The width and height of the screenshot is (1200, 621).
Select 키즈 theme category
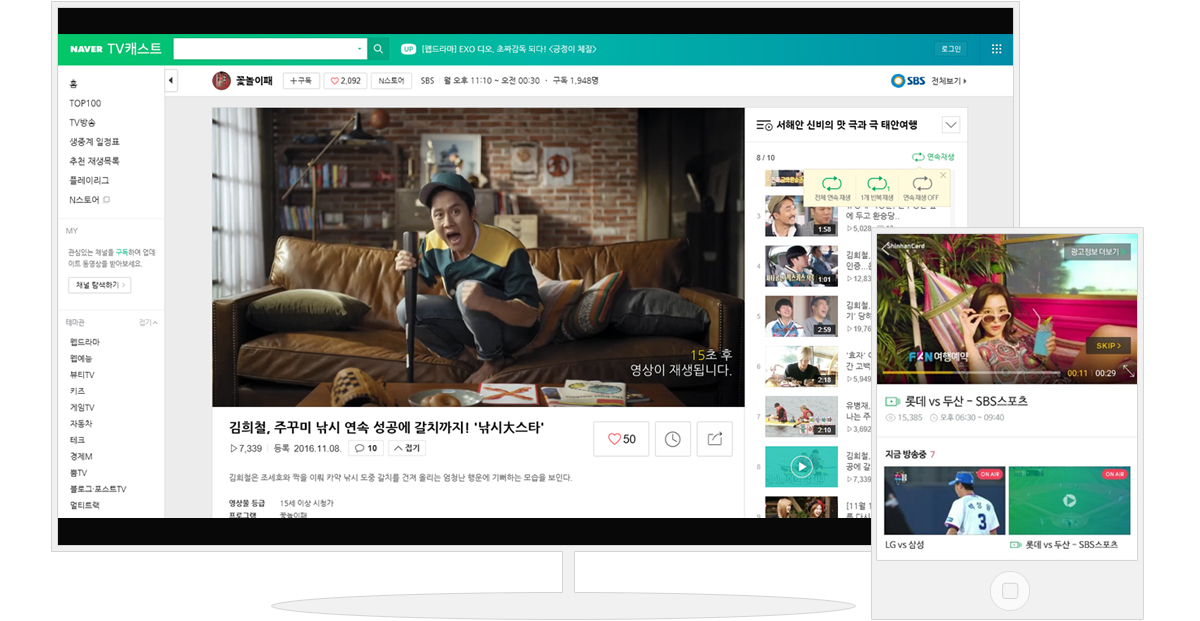(77, 391)
